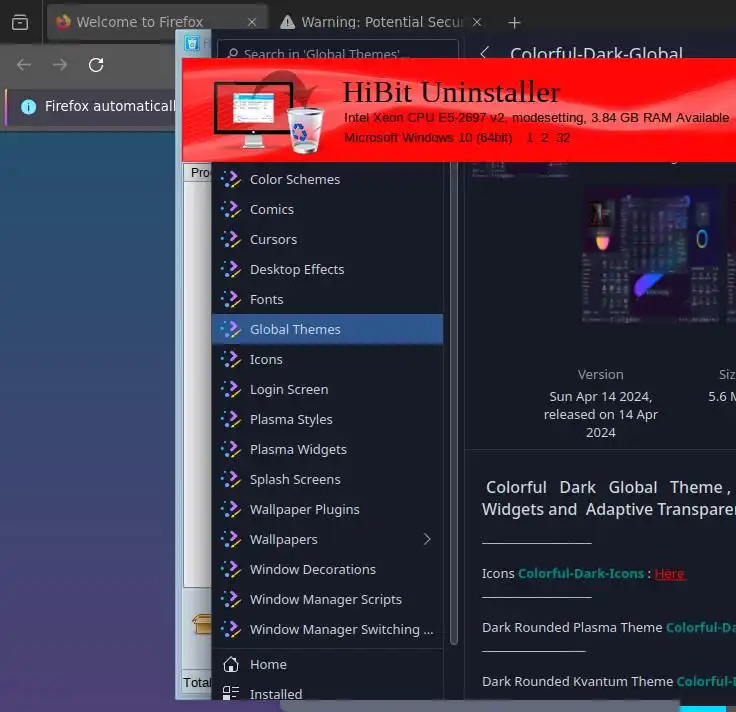Image resolution: width=736 pixels, height=712 pixels.
Task: Click the Wallpapers category icon
Action: [x=231, y=540]
